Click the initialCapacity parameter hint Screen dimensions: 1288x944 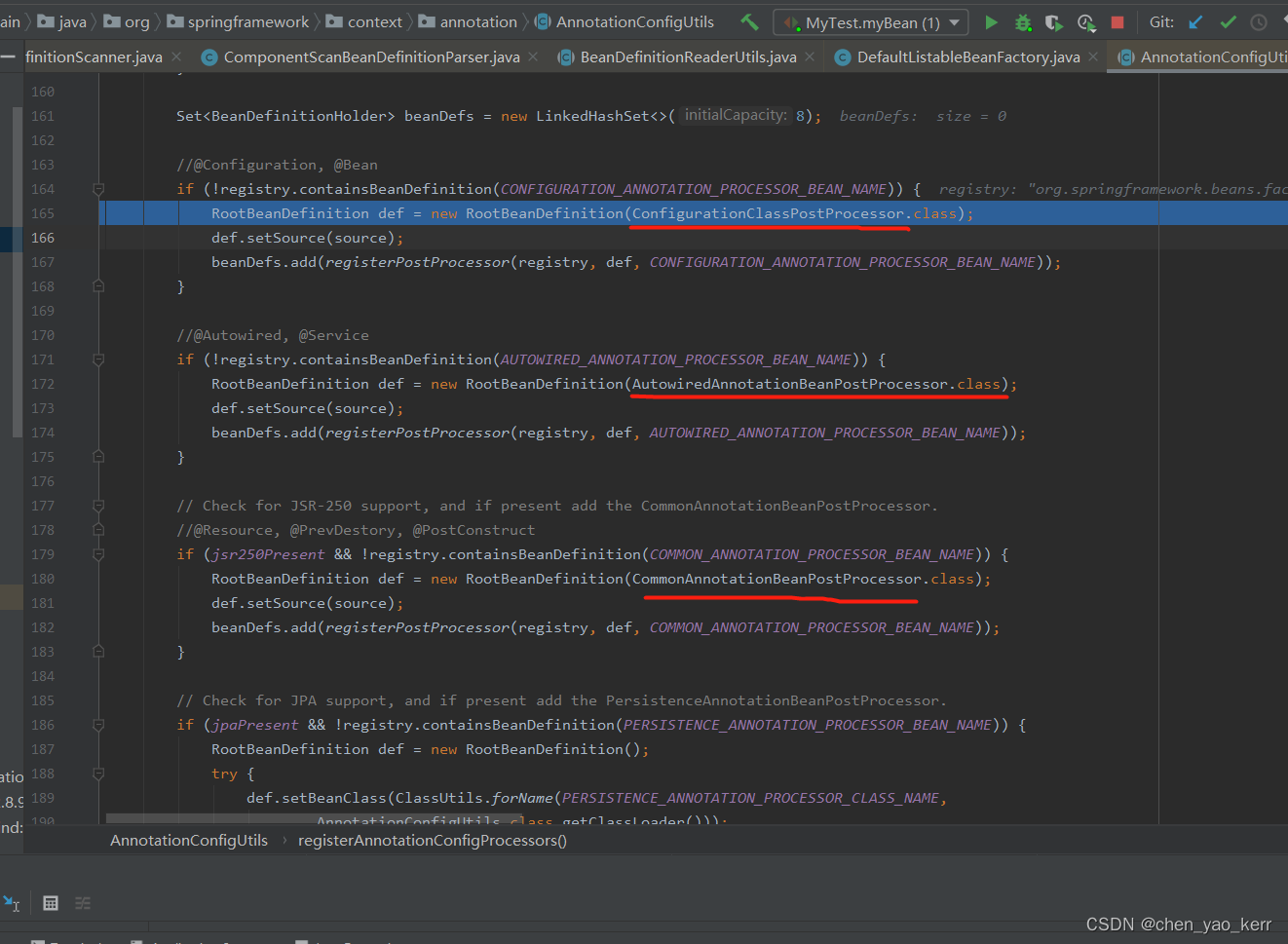pyautogui.click(x=736, y=115)
